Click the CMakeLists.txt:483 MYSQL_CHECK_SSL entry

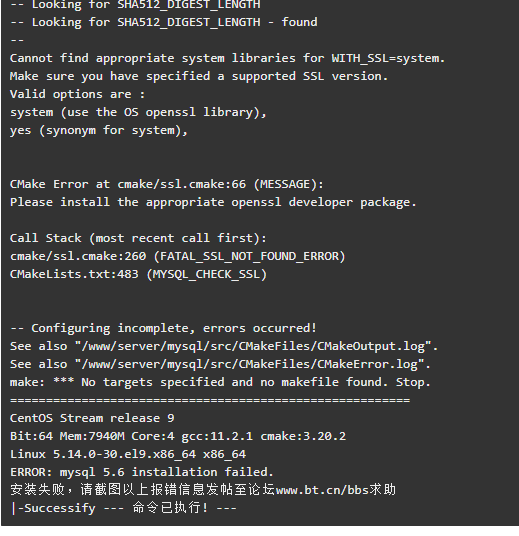[x=138, y=274]
